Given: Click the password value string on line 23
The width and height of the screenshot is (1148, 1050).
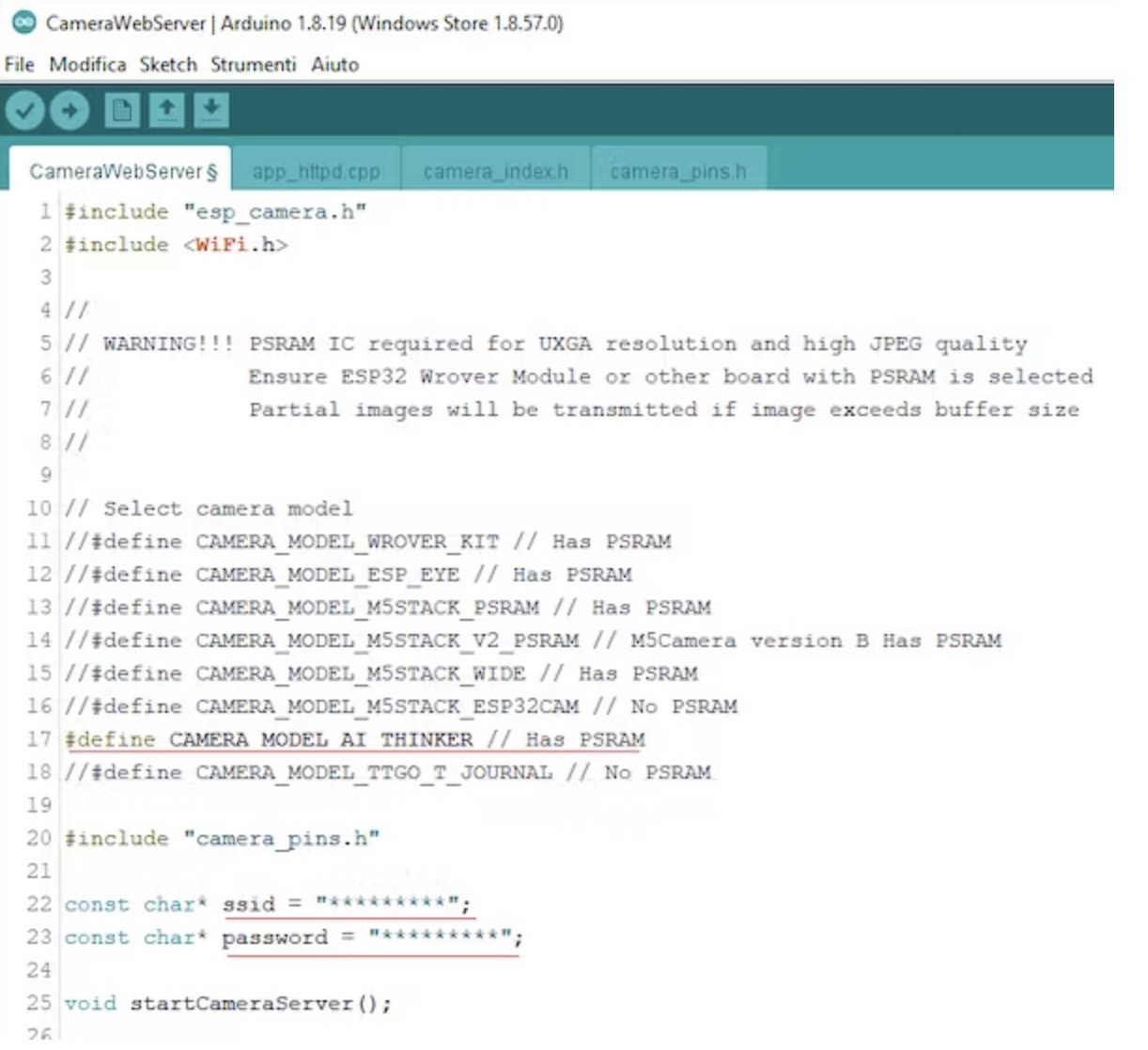Looking at the screenshot, I should pyautogui.click(x=444, y=936).
